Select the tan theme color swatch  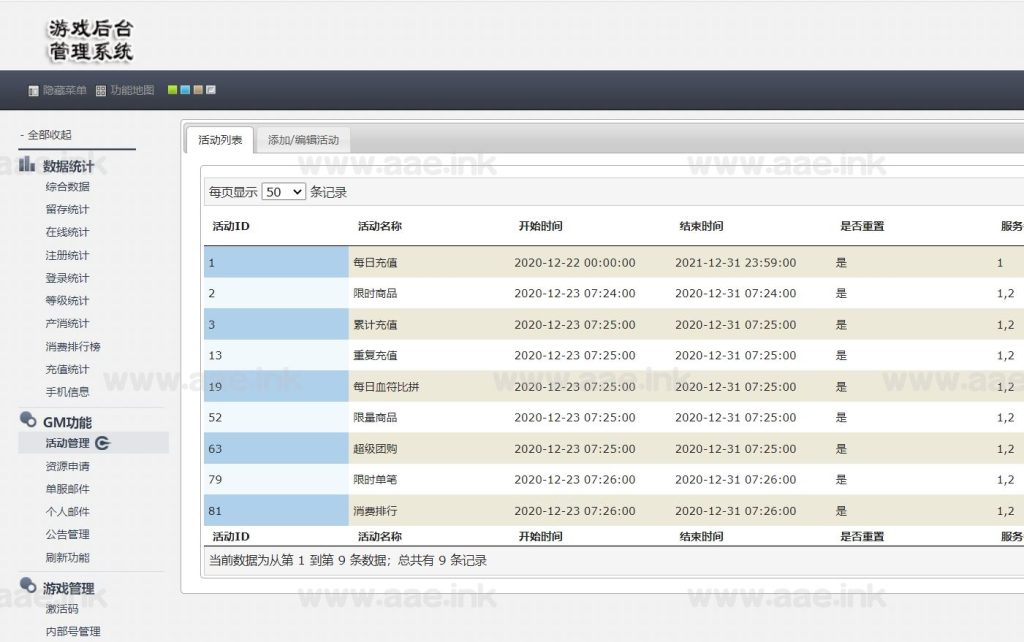click(x=198, y=90)
